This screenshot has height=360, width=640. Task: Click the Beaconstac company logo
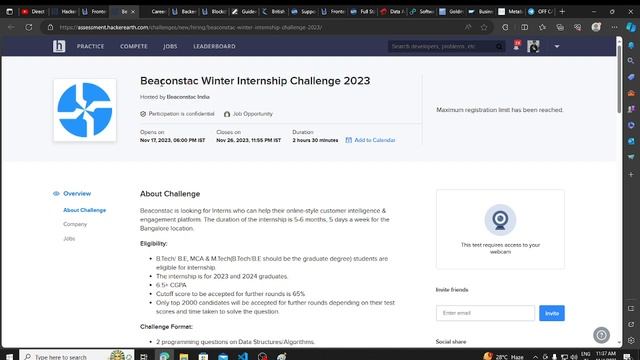tap(85, 110)
